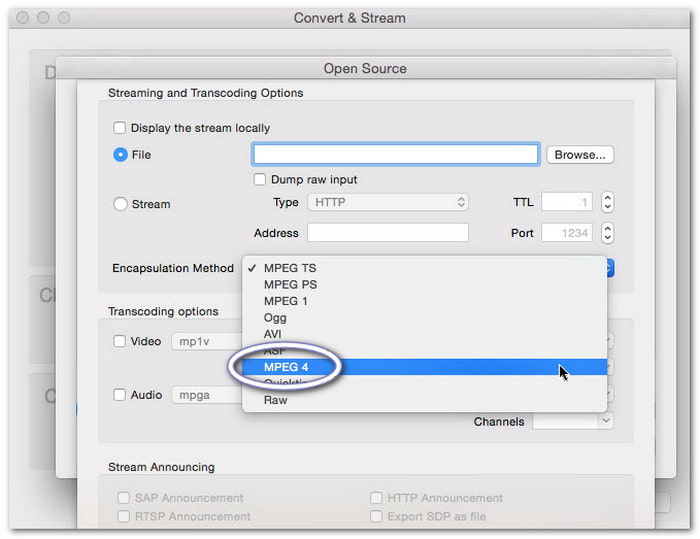Enable the Video transcoding checkbox

coord(119,341)
